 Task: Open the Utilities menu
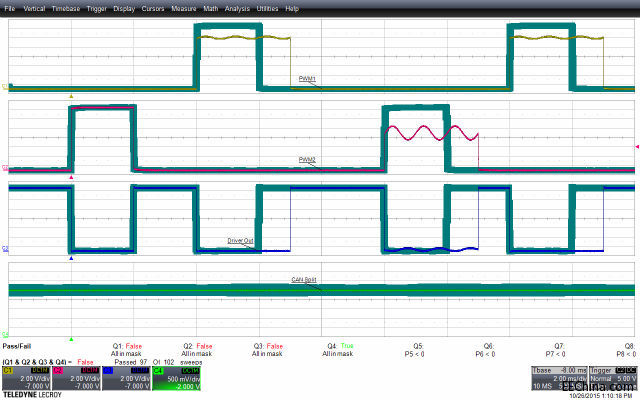(267, 9)
